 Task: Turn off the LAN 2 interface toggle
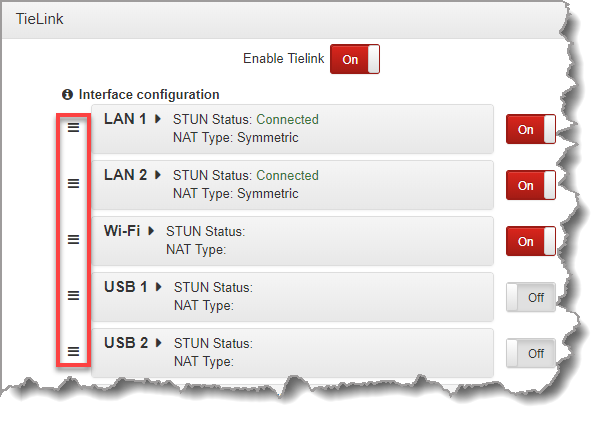(x=530, y=185)
